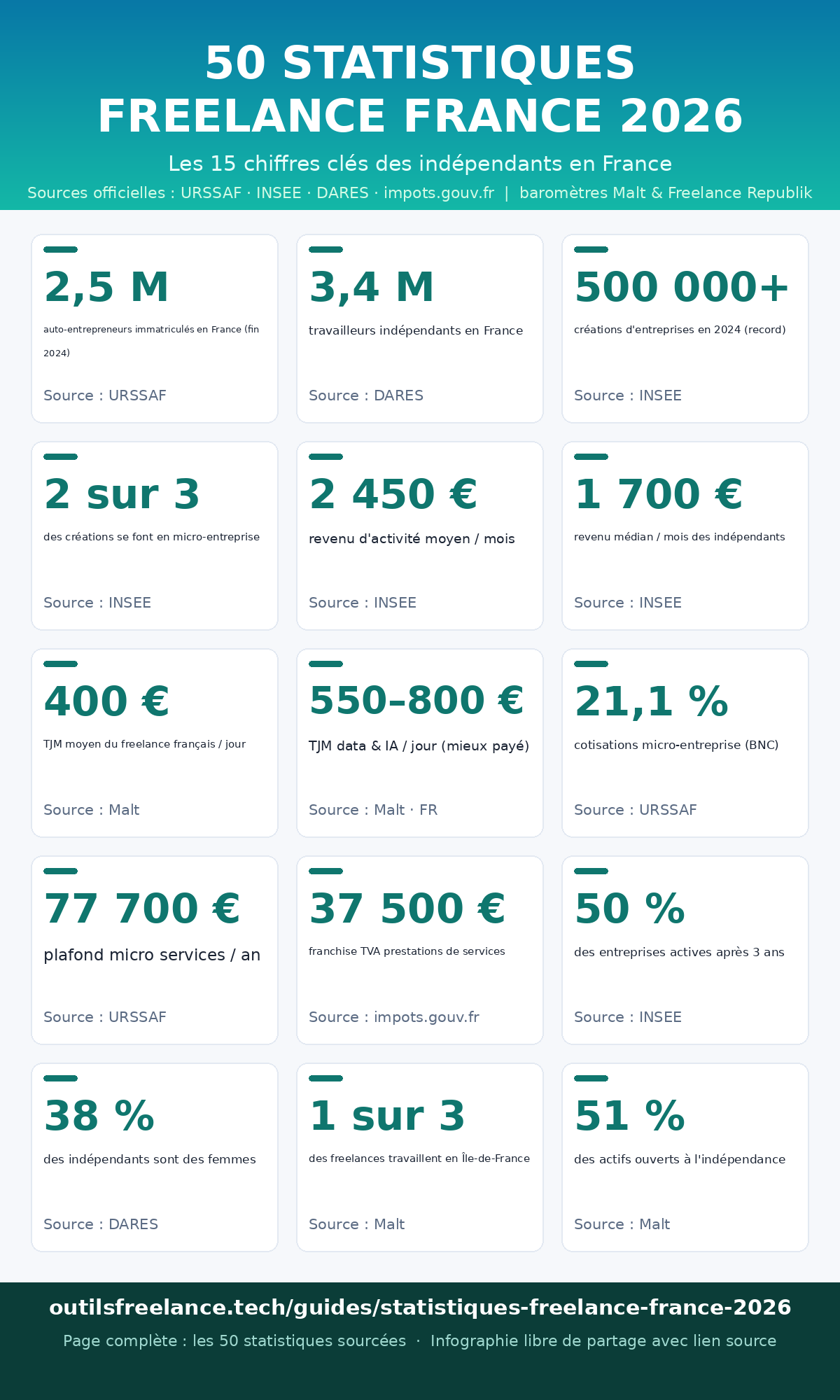Click the 2,5 M auto-entrepreneurs figure
Screen dimensions: 840x1400
106,288
